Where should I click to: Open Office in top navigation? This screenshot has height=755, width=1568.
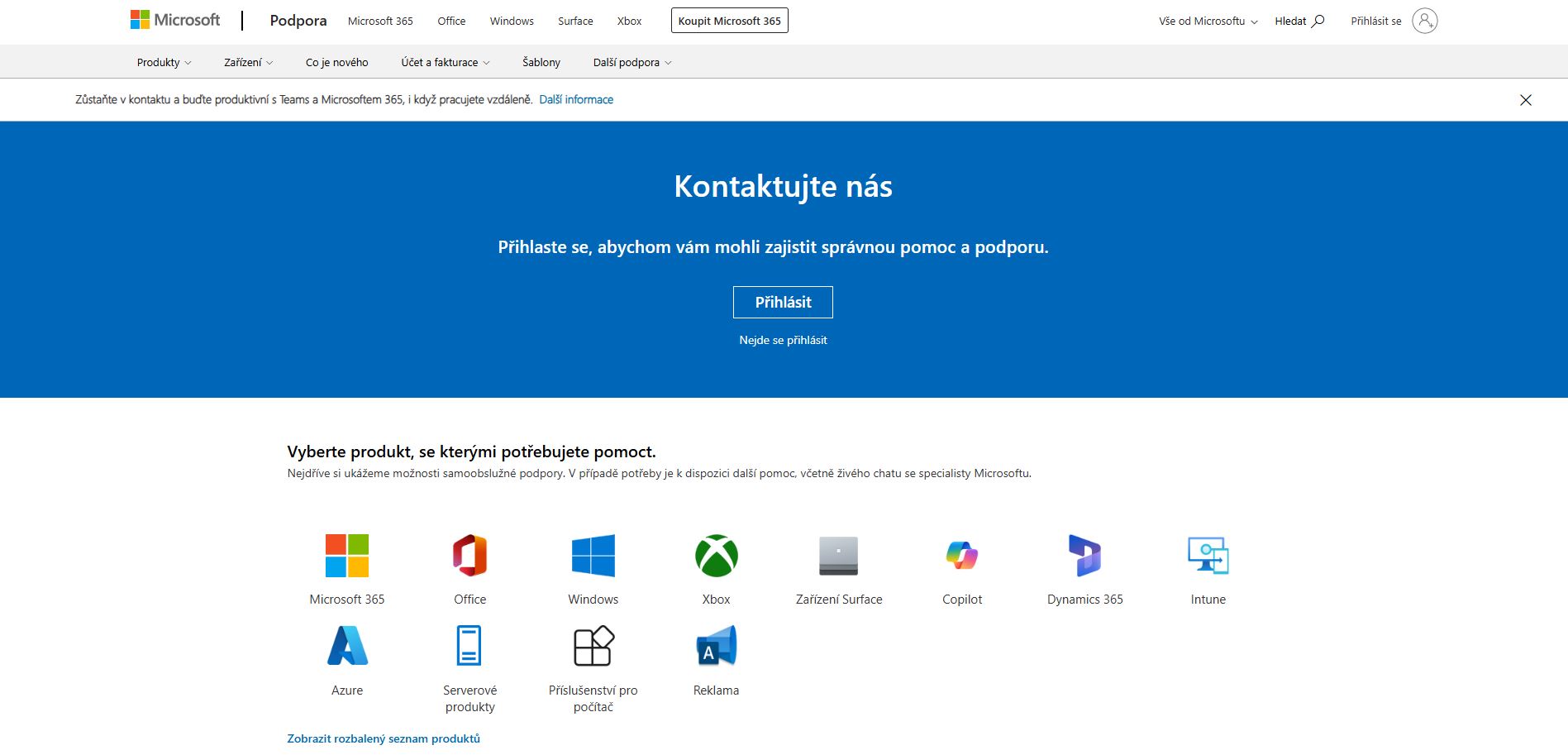(451, 21)
